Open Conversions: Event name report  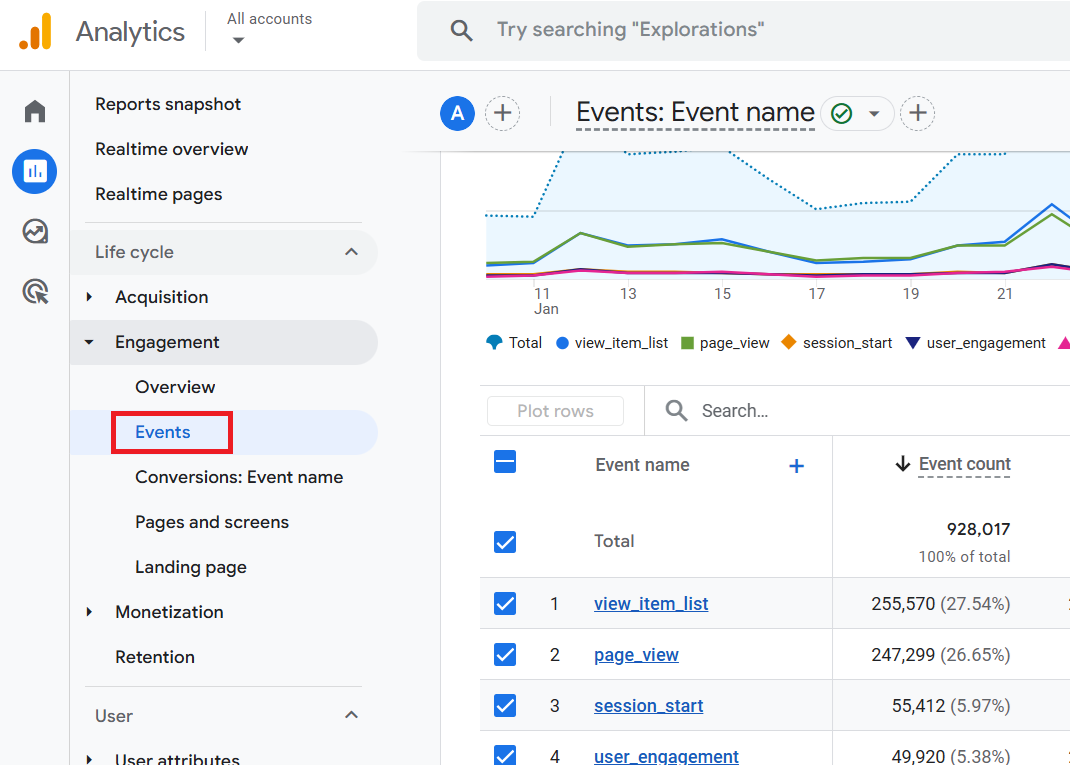tap(239, 477)
